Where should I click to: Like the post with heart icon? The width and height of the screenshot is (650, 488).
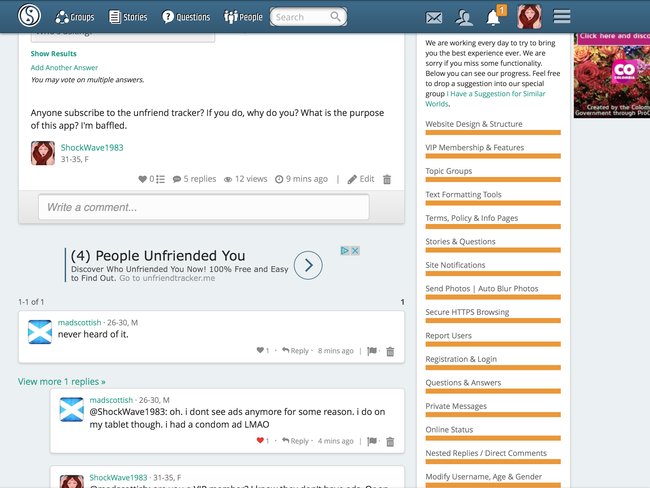(142, 179)
